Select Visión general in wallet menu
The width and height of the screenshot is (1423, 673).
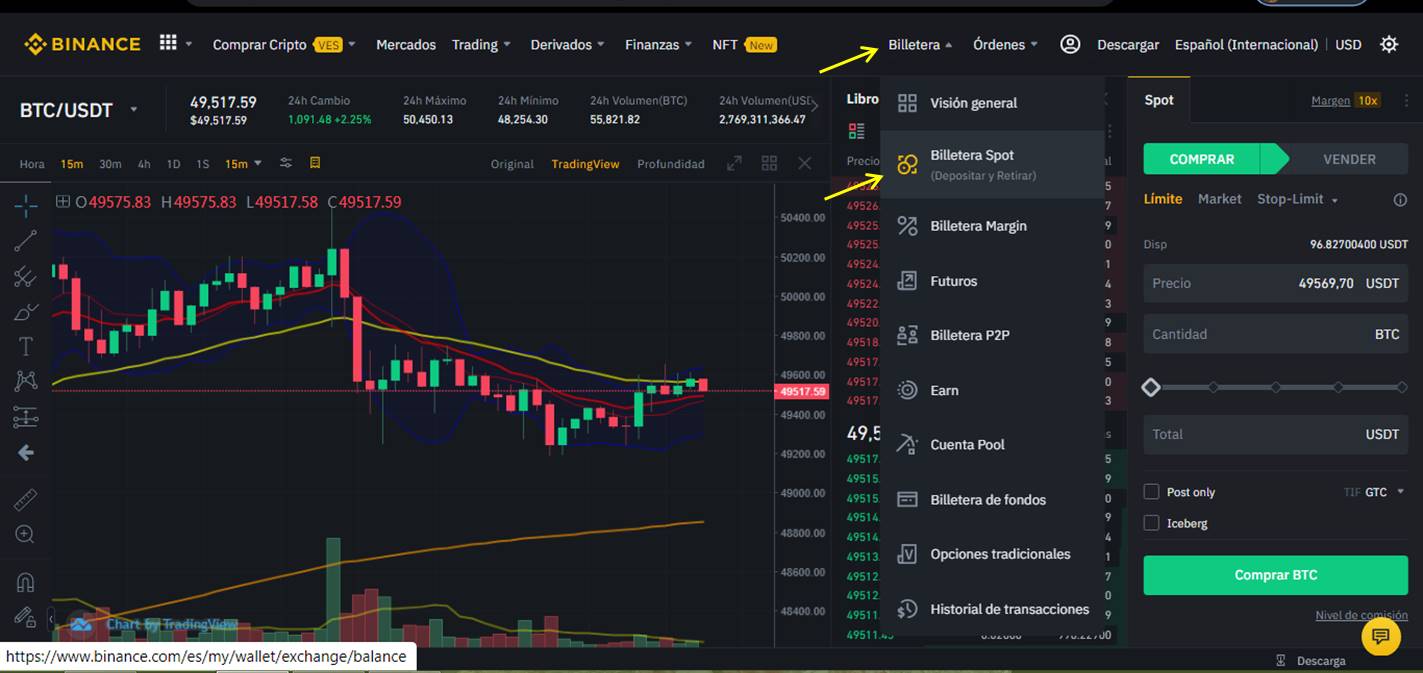992,103
